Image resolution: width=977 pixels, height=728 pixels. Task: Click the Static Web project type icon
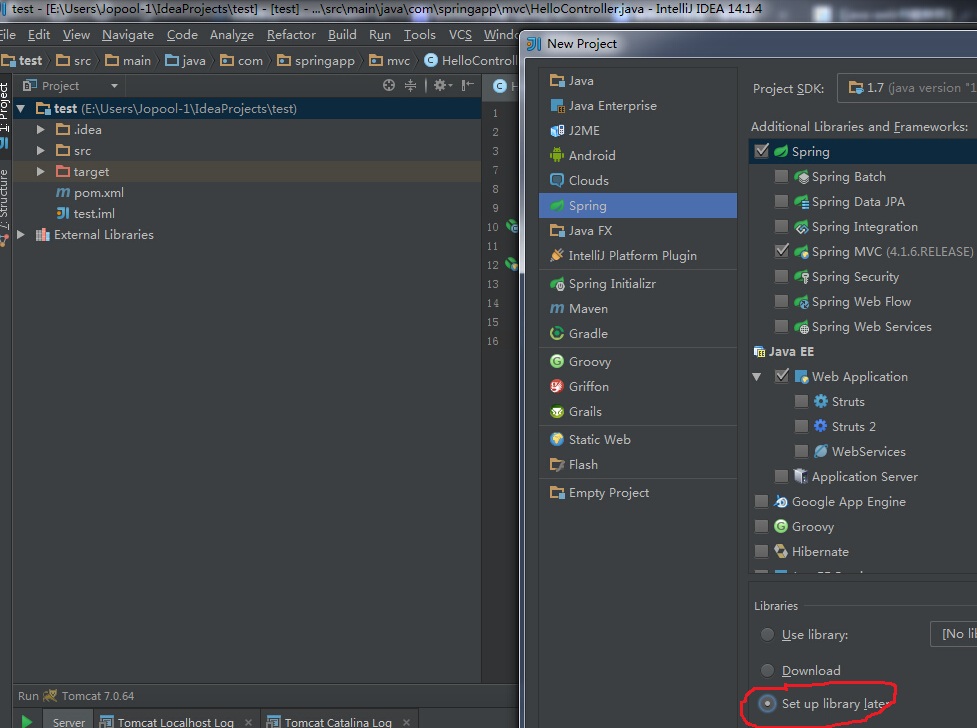pyautogui.click(x=556, y=439)
